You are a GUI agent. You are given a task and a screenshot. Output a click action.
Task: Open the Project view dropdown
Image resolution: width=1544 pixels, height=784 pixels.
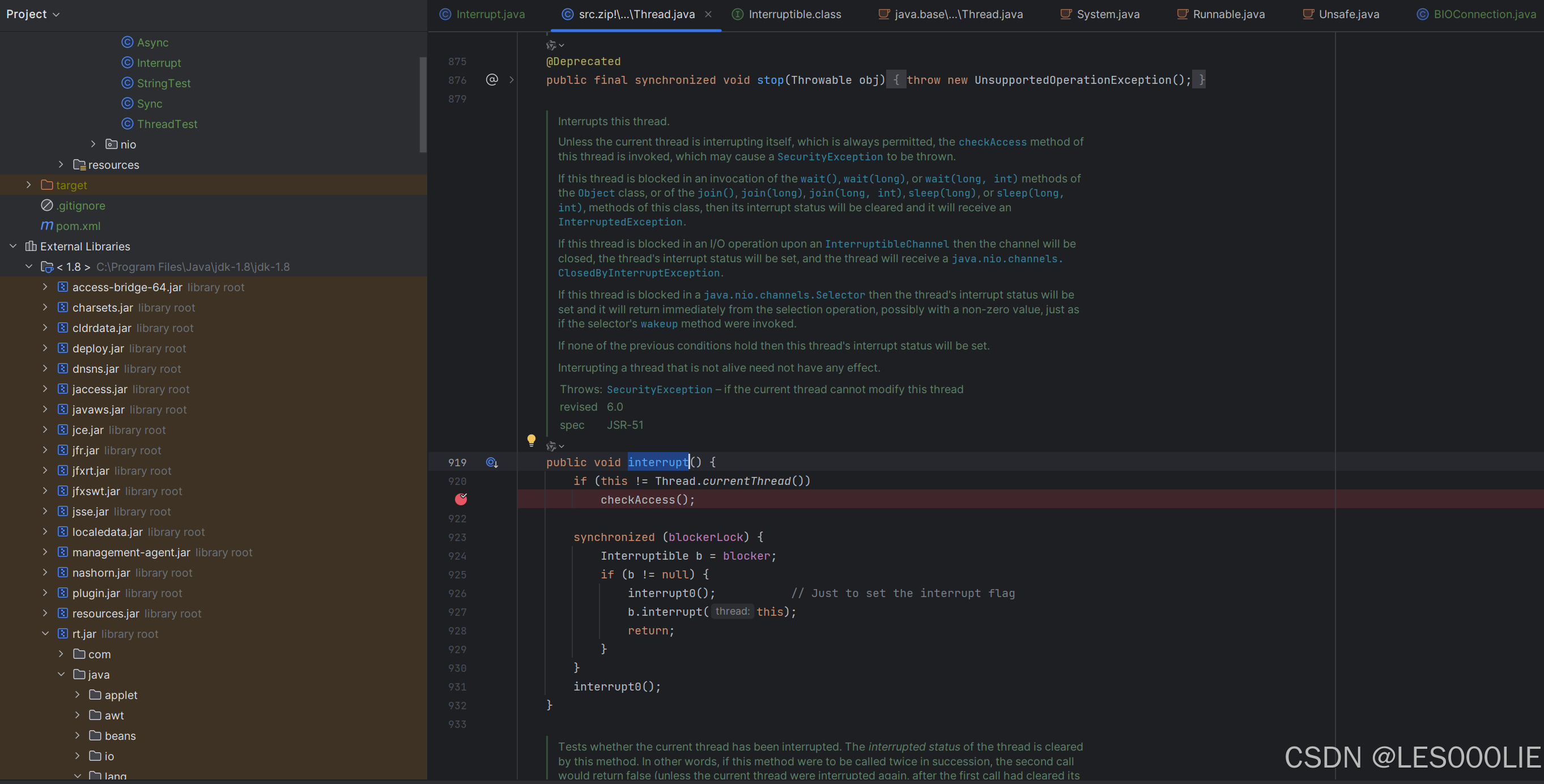(x=33, y=14)
